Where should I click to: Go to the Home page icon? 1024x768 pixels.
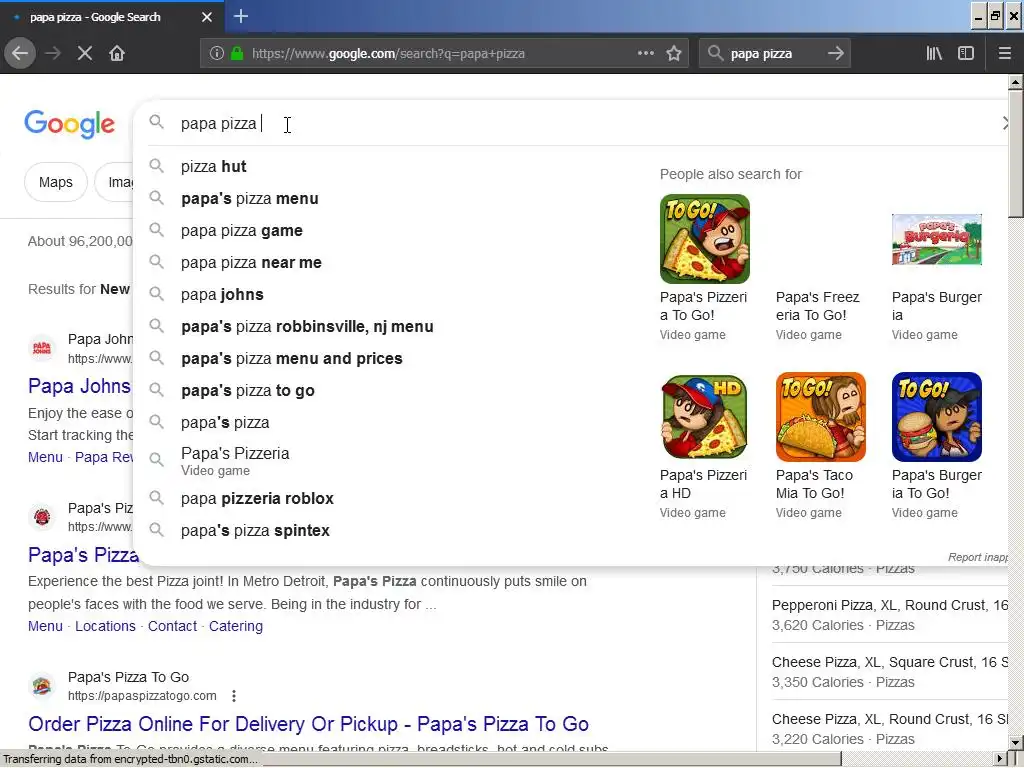[x=117, y=54]
